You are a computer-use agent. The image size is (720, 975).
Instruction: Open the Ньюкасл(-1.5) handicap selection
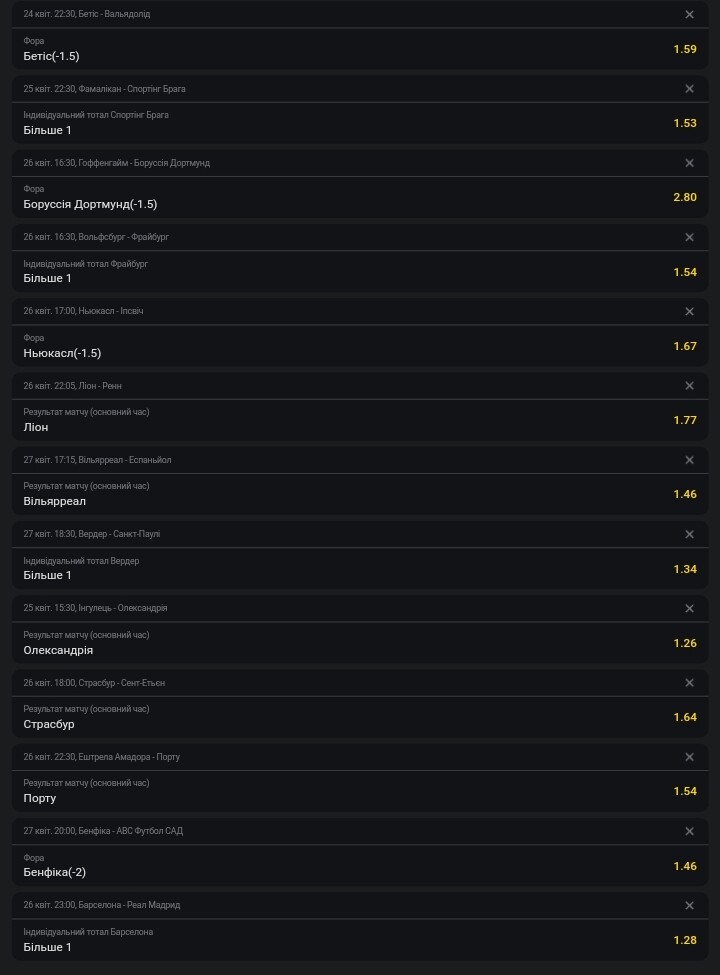[360, 346]
